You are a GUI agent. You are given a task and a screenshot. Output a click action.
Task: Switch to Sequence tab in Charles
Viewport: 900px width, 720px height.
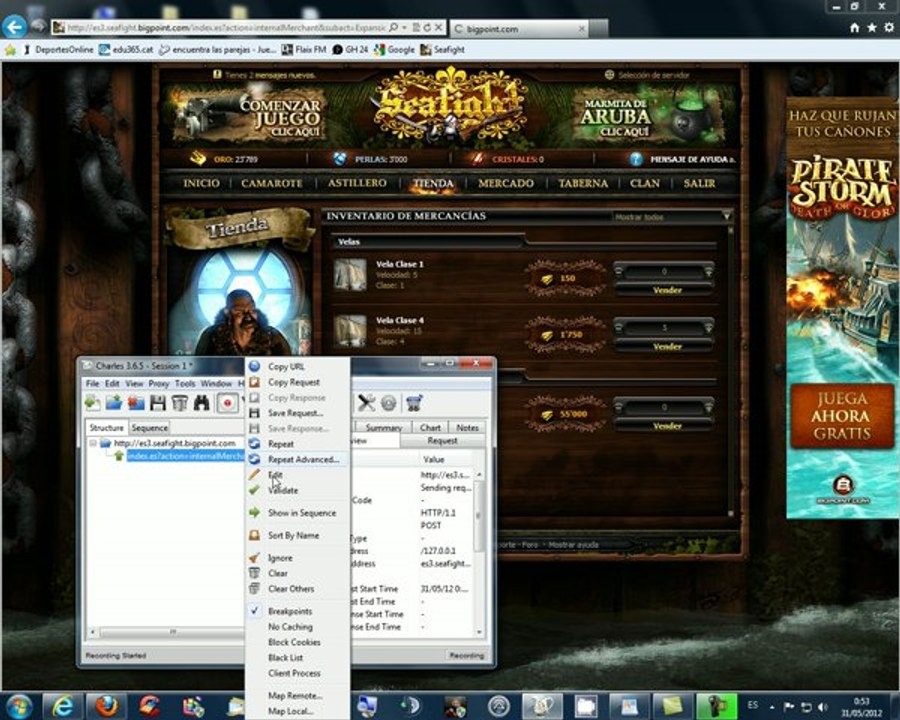tap(149, 428)
